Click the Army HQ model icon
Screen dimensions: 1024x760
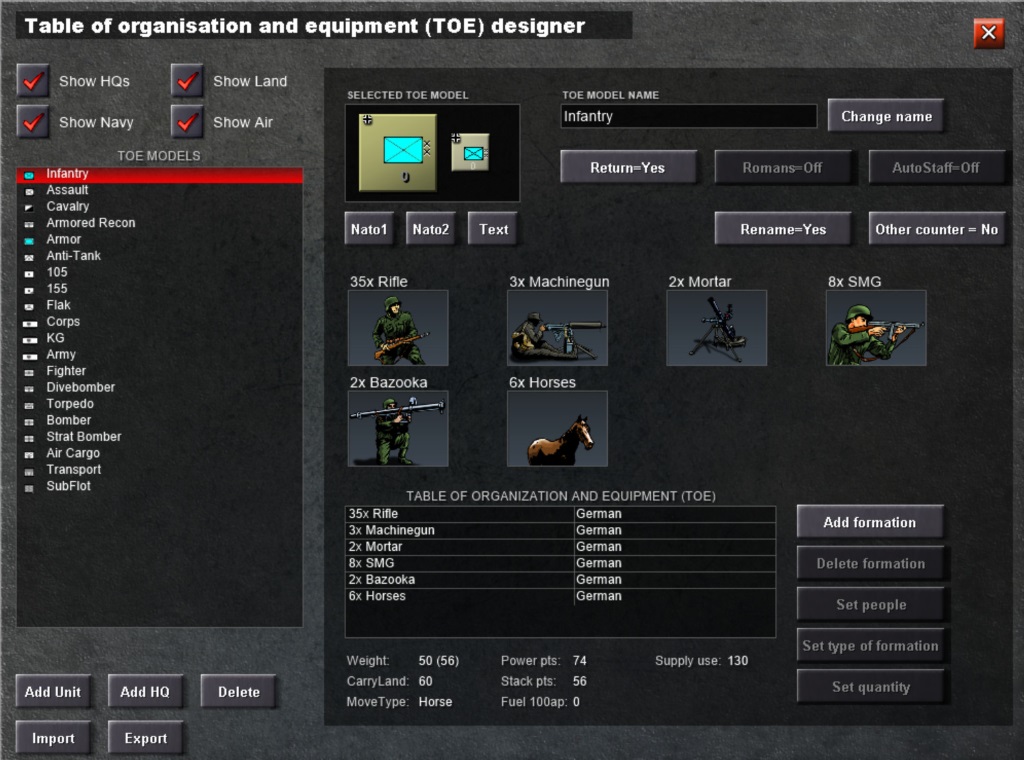pos(30,356)
